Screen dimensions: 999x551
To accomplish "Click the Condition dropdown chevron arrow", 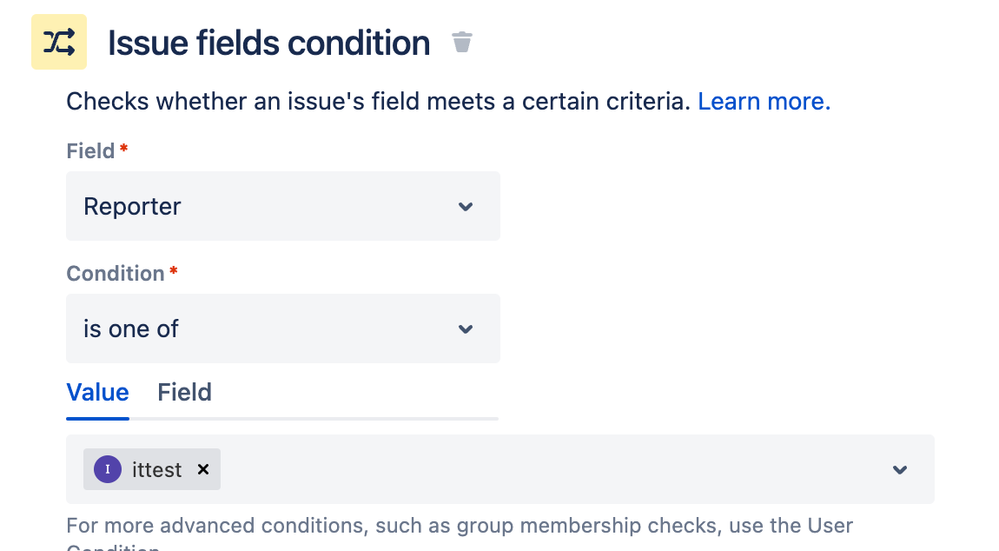I will pyautogui.click(x=465, y=329).
